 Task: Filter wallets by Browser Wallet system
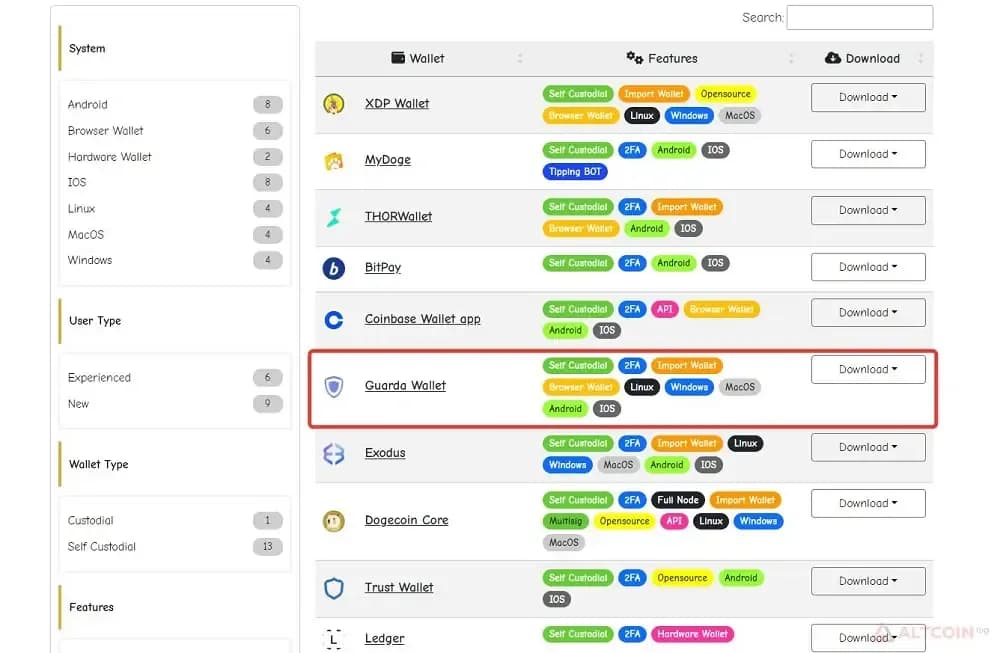[174, 131]
